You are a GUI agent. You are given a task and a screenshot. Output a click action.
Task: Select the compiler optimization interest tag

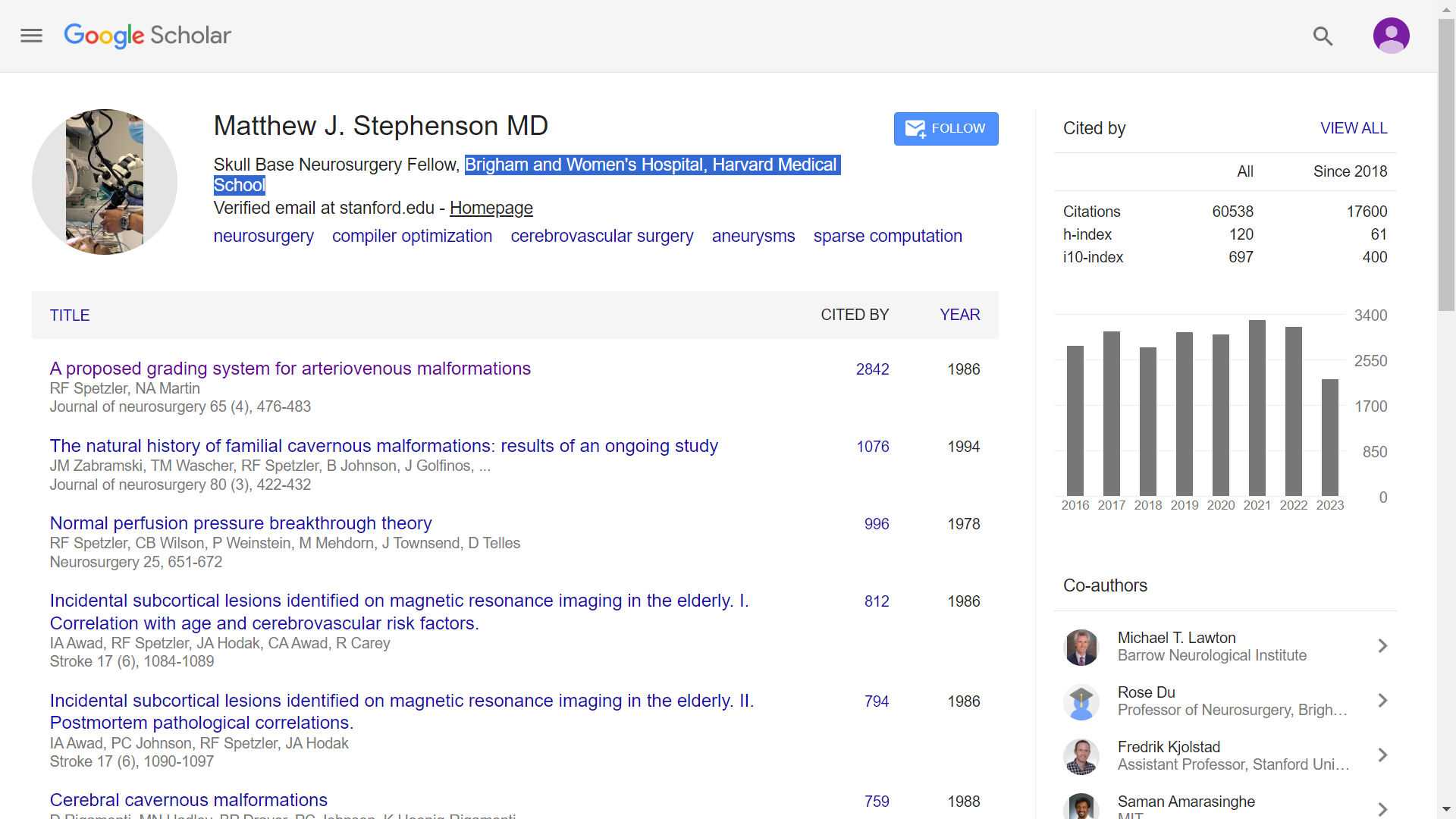(412, 236)
